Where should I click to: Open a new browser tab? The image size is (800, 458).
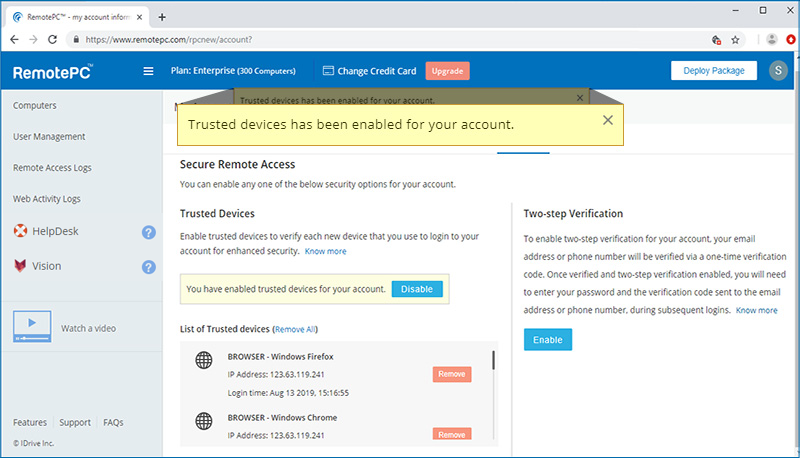coord(162,17)
